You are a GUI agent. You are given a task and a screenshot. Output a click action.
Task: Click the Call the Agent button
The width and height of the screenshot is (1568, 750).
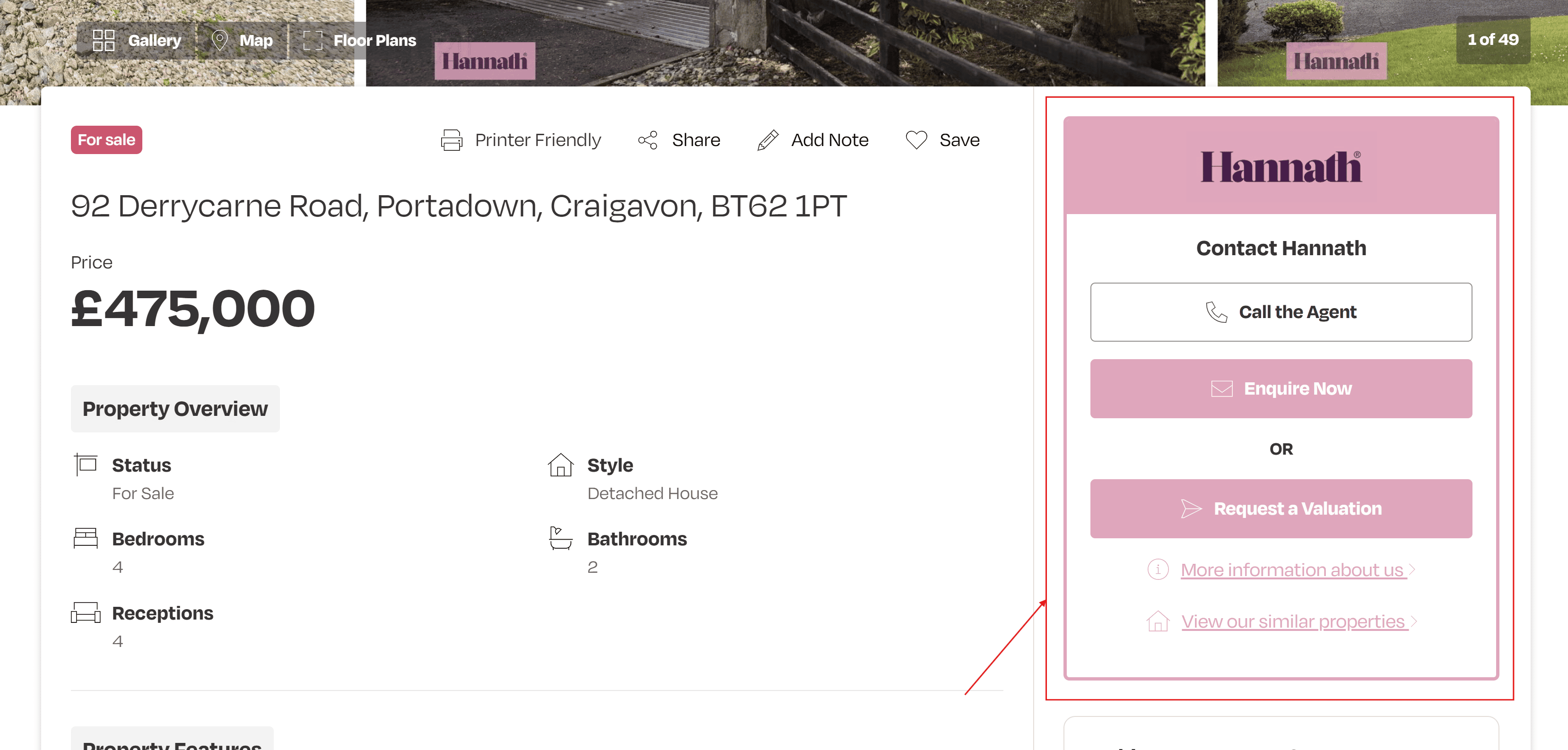click(1281, 312)
